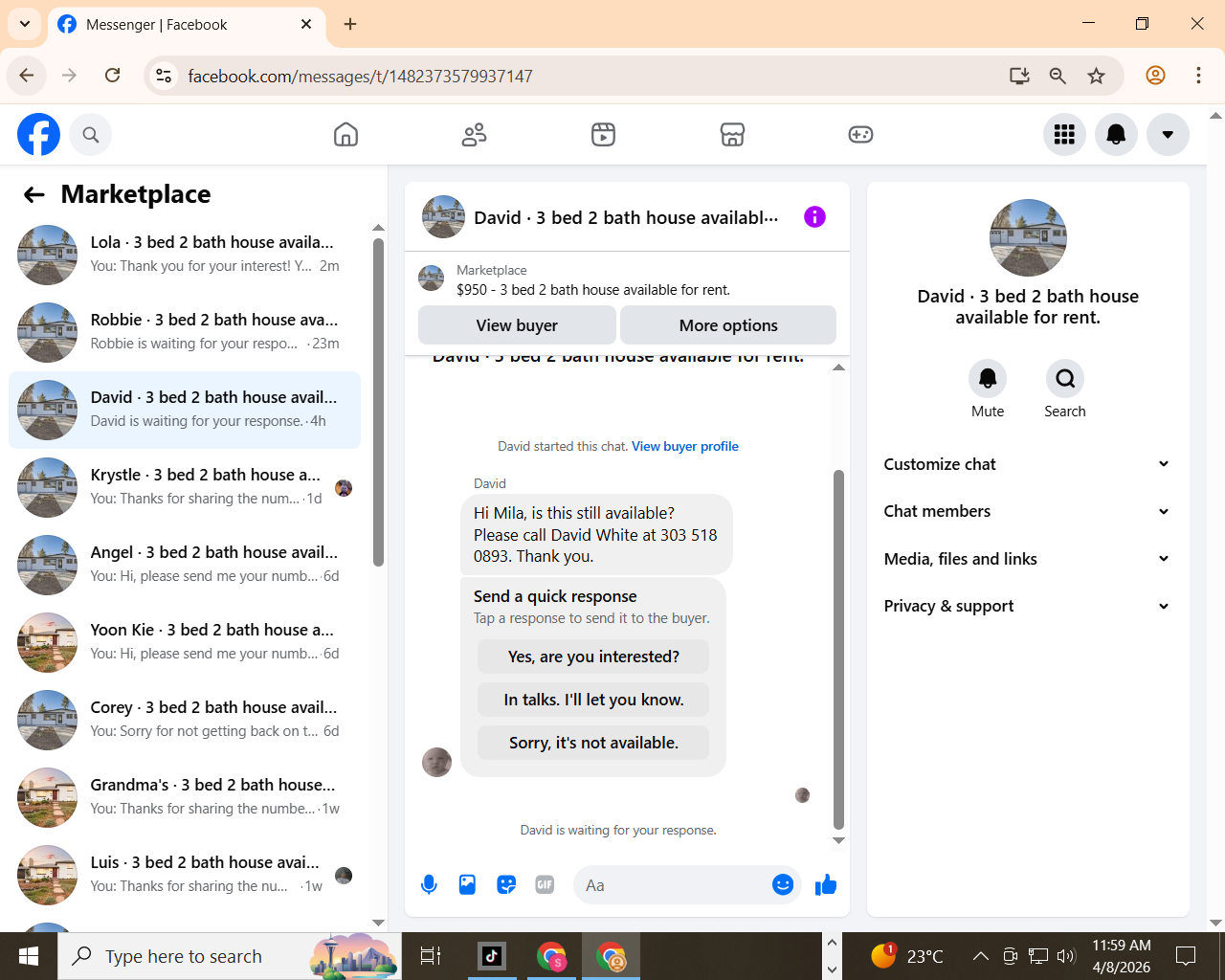Click the address bar URL

pyautogui.click(x=360, y=77)
